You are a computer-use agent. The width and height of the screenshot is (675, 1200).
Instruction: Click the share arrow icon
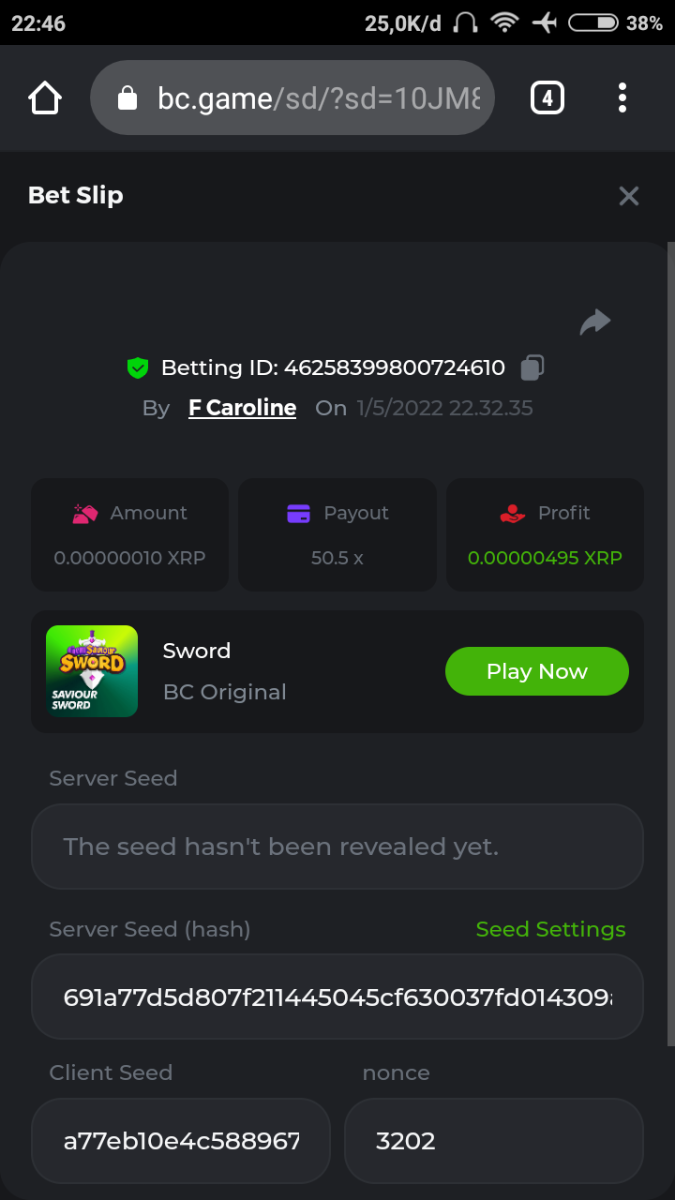click(x=595, y=322)
